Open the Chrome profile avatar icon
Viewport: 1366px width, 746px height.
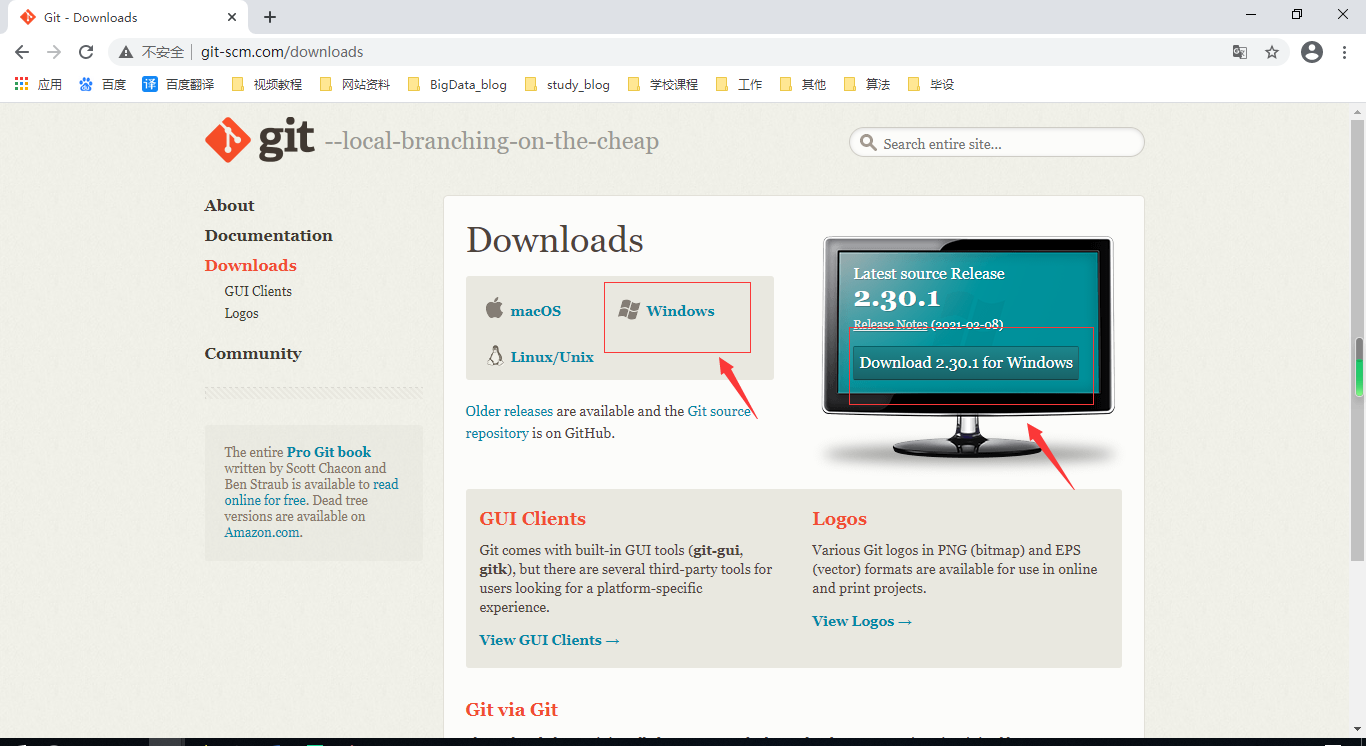click(x=1312, y=52)
